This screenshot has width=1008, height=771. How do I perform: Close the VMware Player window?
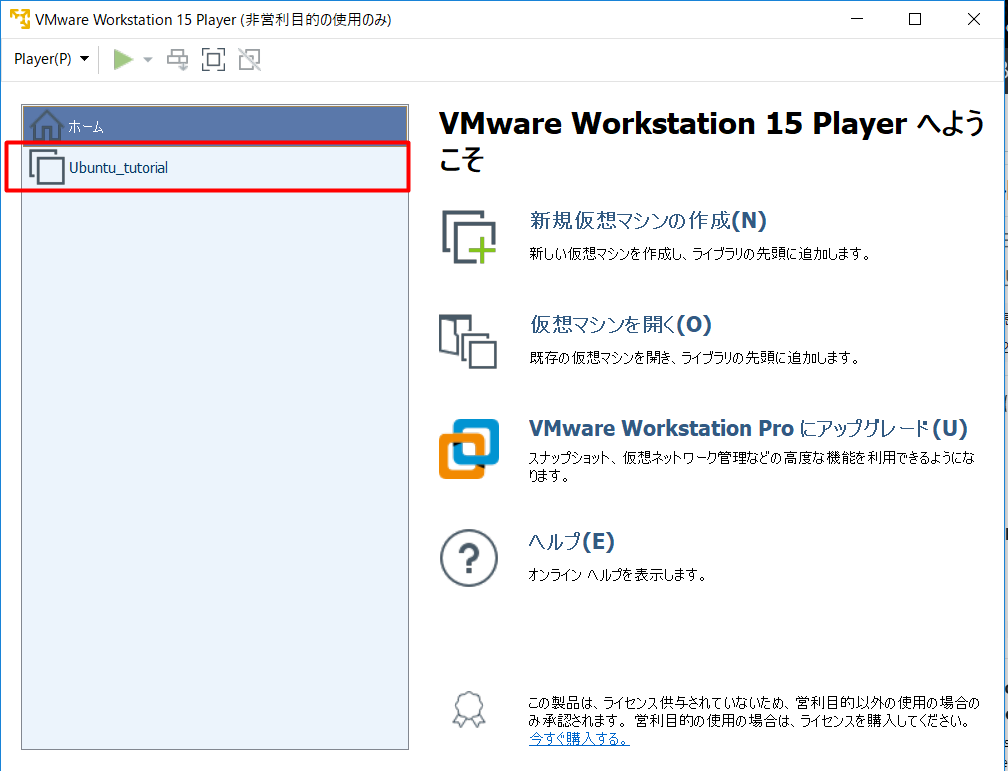point(974,19)
